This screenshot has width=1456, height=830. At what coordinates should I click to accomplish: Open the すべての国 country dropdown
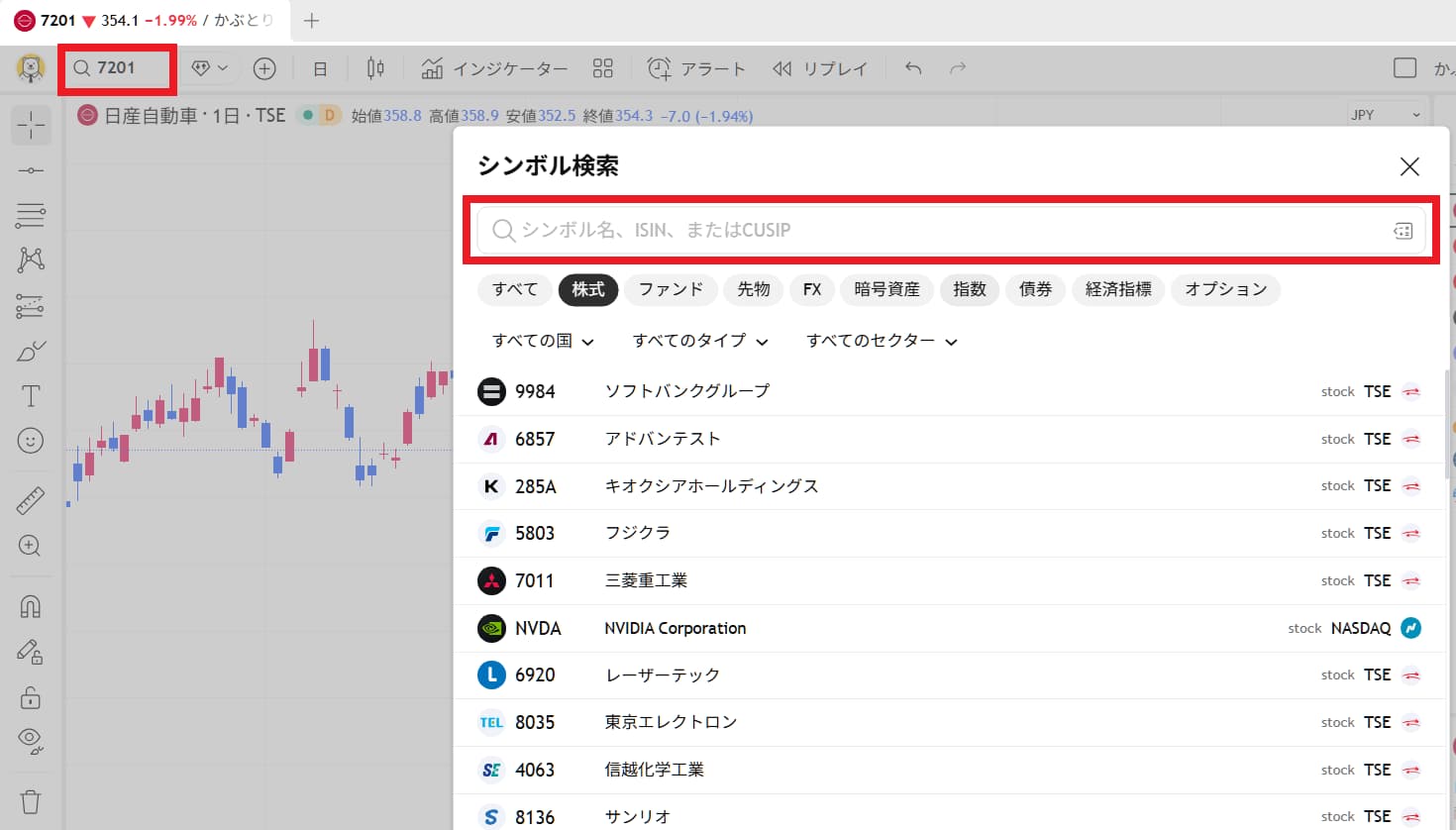tap(541, 340)
